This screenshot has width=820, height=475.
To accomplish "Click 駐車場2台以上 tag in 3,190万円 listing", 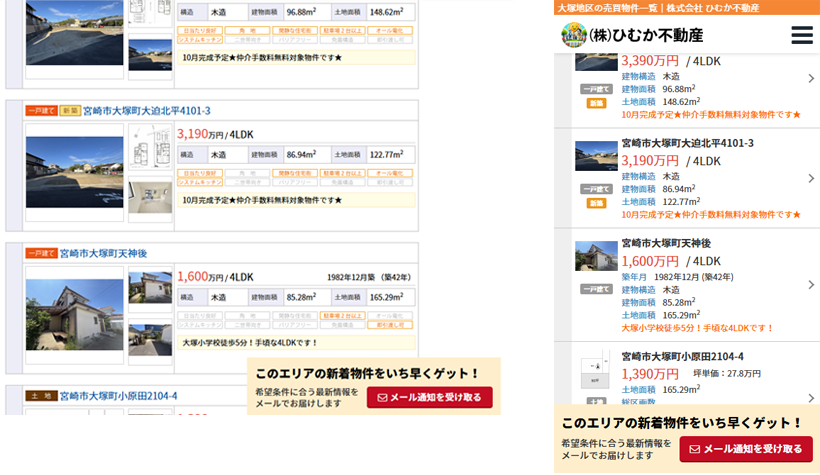I will tap(342, 173).
